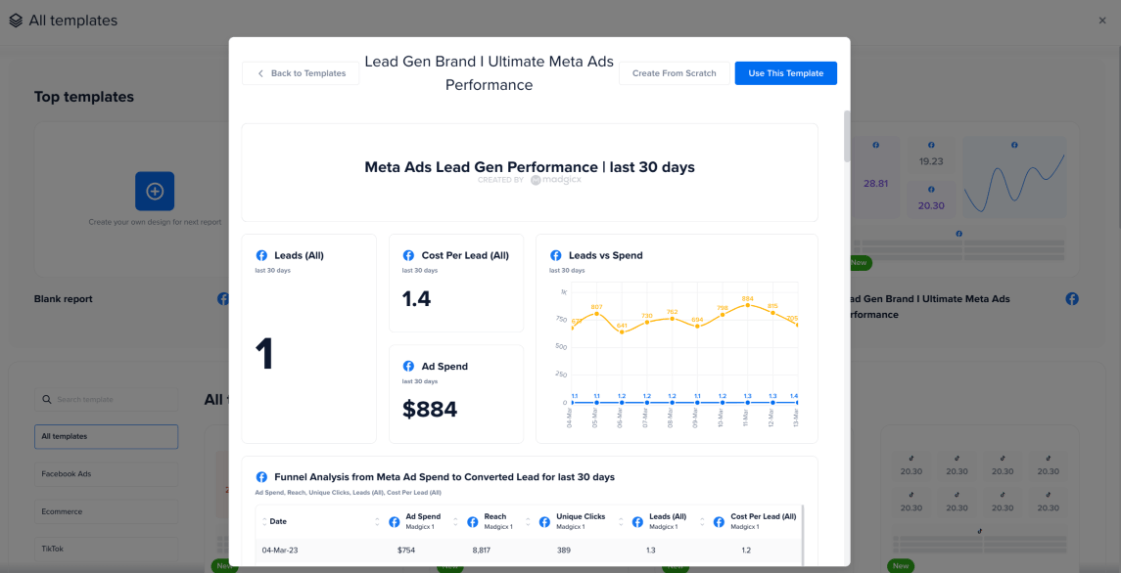Click the 884 peak point on chart
The width and height of the screenshot is (1121, 573).
coord(747,305)
